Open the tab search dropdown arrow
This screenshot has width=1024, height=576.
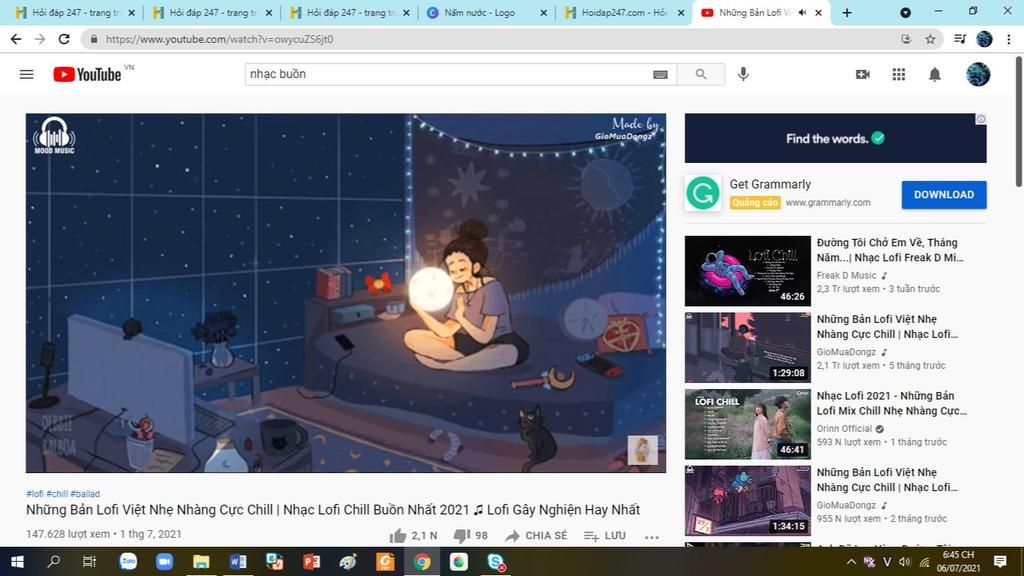(x=905, y=12)
